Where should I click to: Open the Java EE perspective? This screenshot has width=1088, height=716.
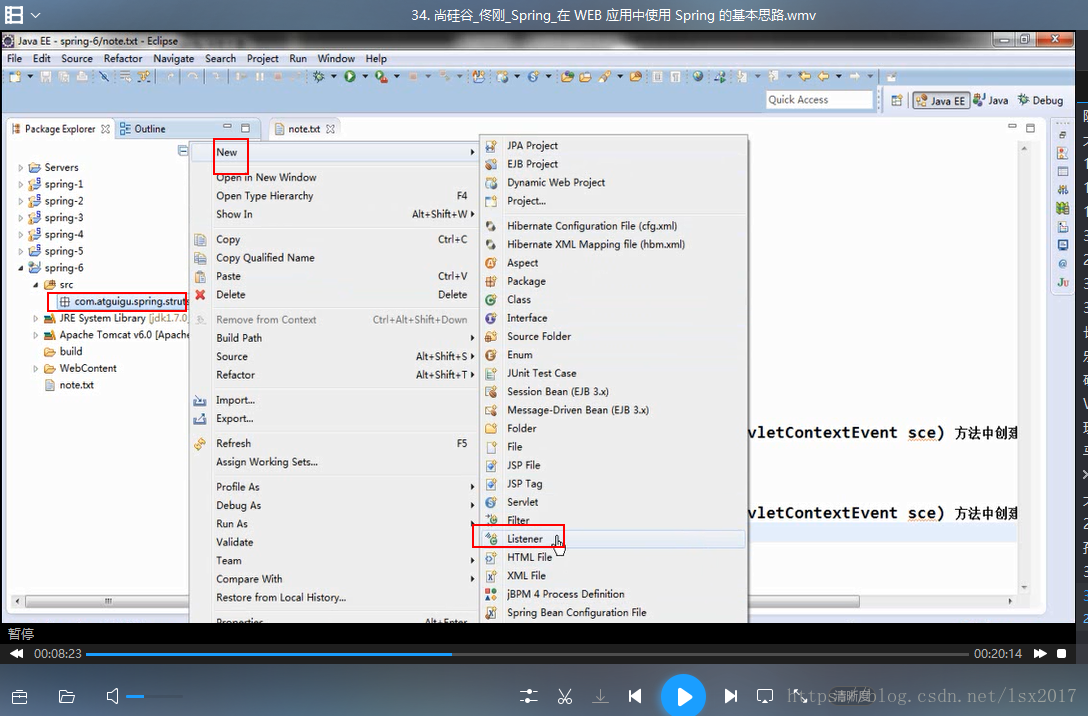coord(940,101)
